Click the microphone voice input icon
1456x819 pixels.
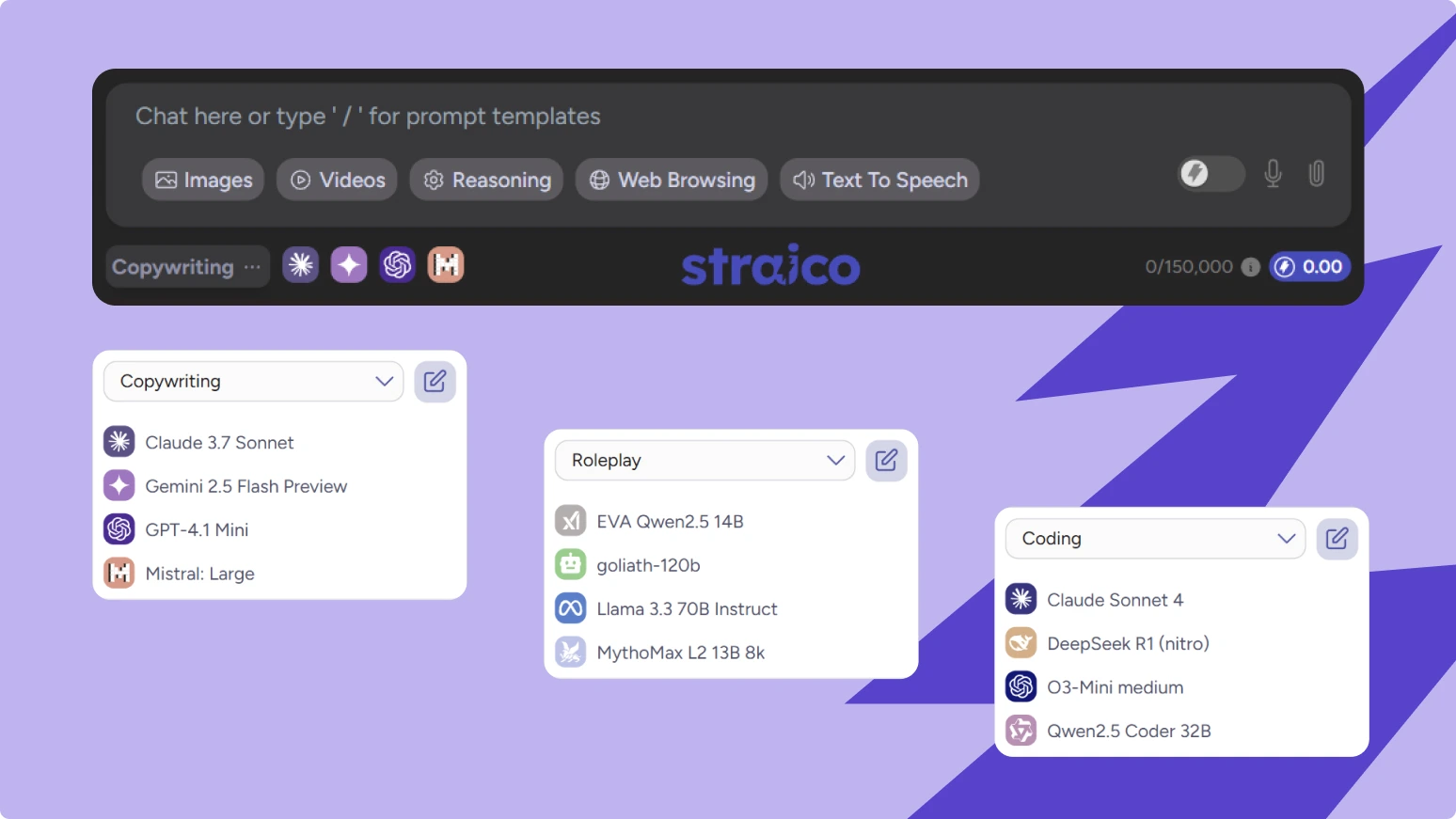pos(1273,174)
